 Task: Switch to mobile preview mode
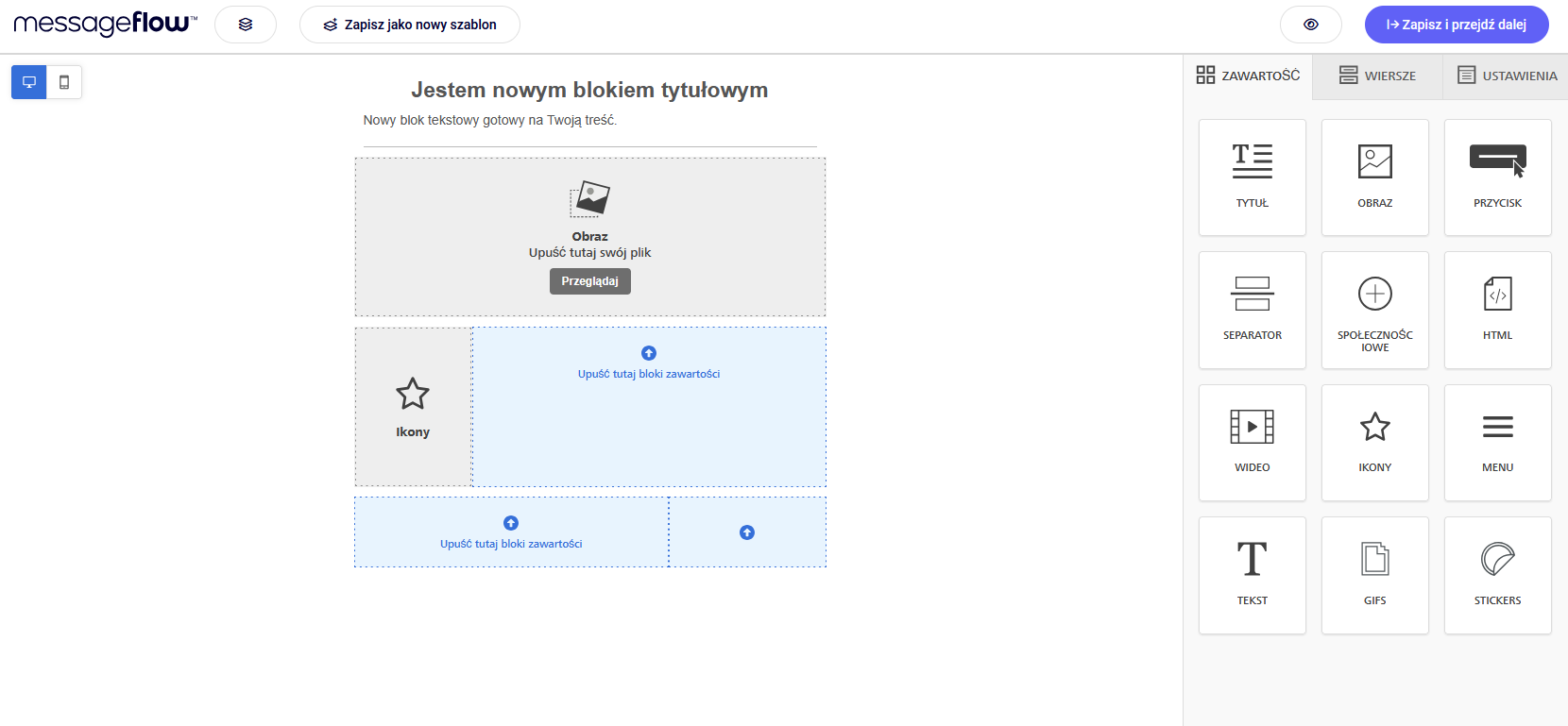click(x=64, y=82)
